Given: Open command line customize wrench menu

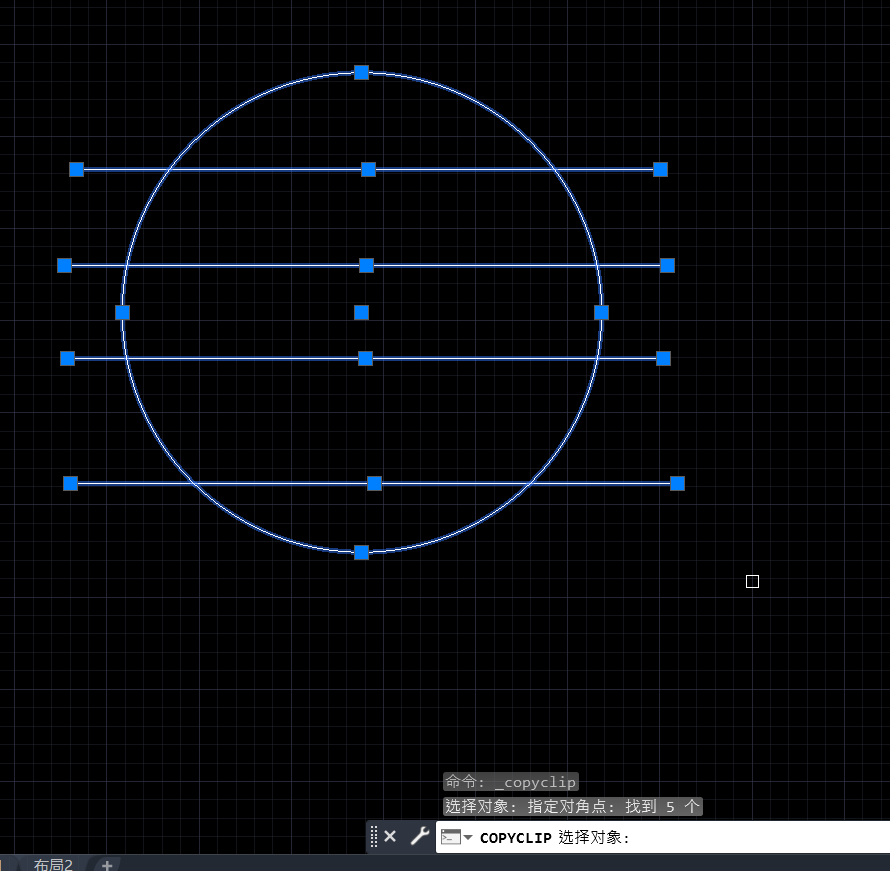Looking at the screenshot, I should [419, 836].
